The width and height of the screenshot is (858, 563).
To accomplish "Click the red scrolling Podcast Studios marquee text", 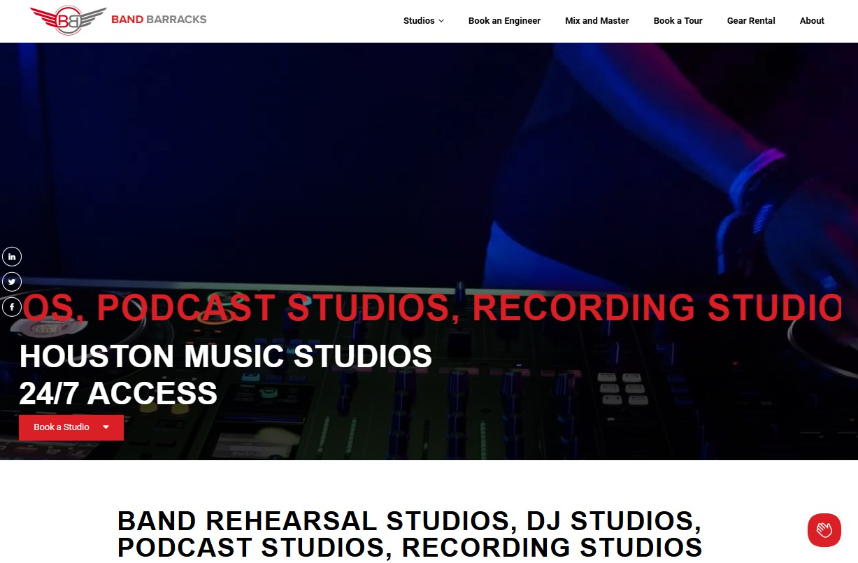I will [431, 307].
